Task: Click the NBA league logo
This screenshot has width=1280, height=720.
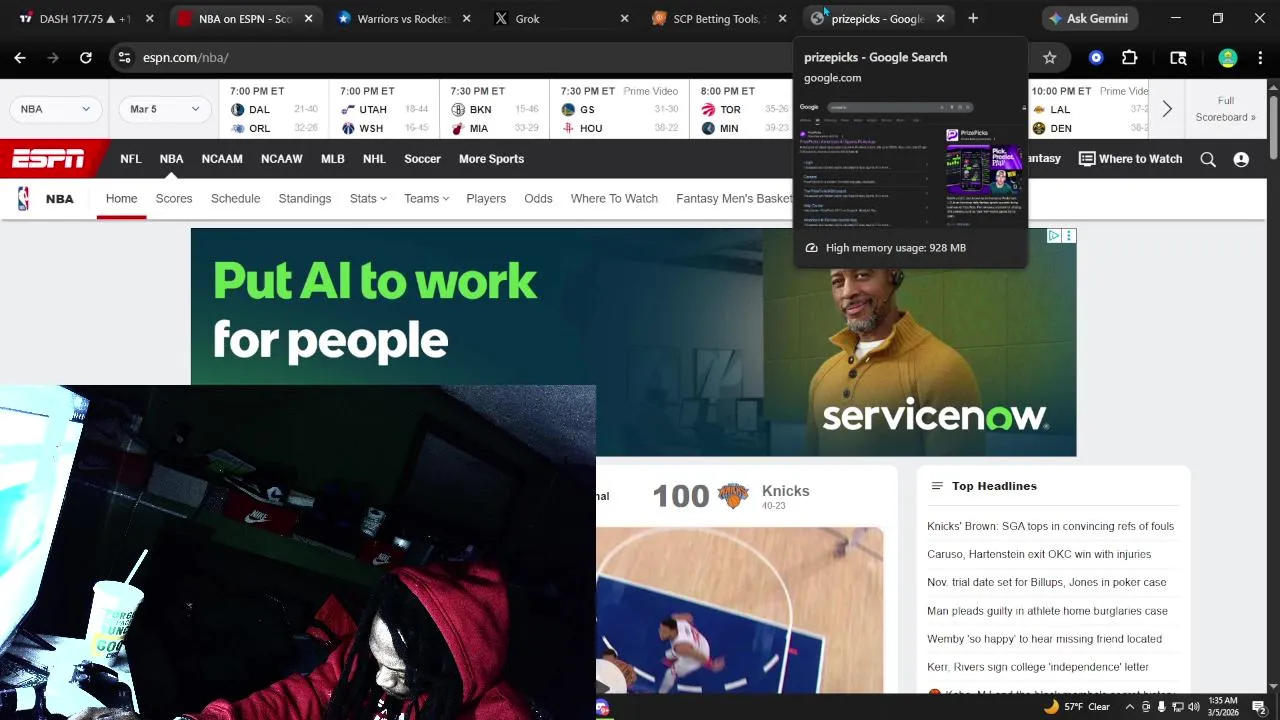Action: [23, 198]
